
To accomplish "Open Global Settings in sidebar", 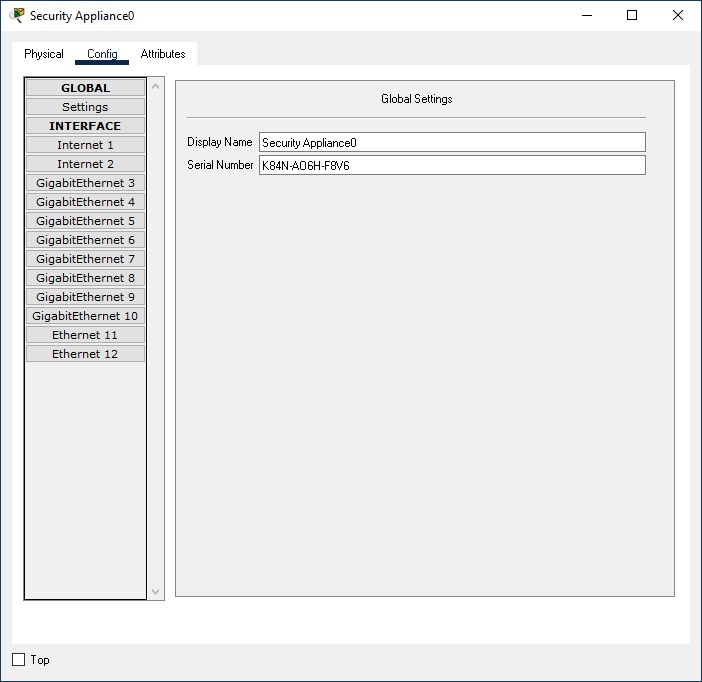I will (x=86, y=107).
